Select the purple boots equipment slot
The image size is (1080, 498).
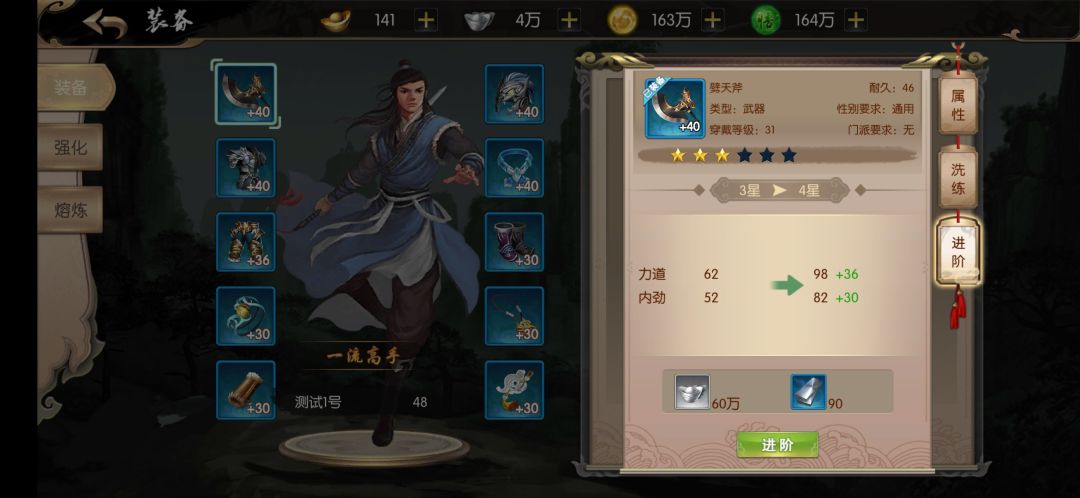[515, 242]
